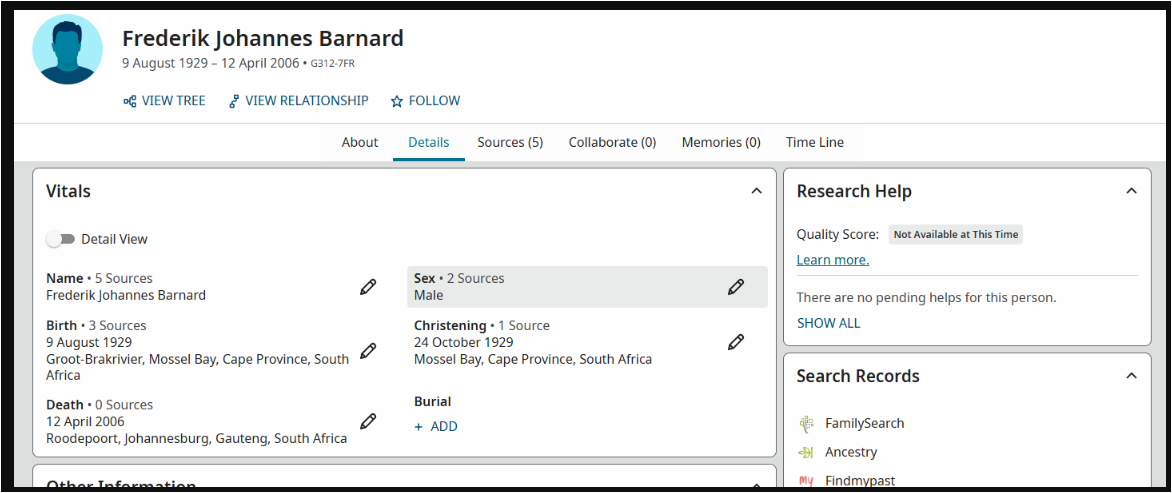Add a Burial record
1172x493 pixels.
pyautogui.click(x=436, y=426)
